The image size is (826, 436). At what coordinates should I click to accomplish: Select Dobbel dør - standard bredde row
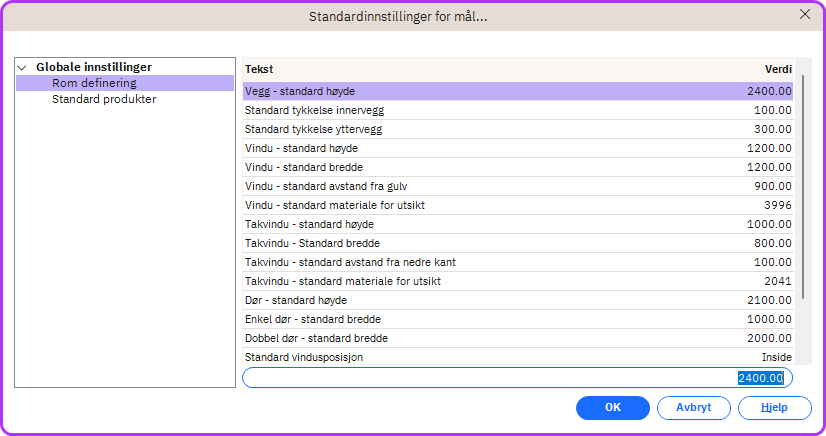518,338
